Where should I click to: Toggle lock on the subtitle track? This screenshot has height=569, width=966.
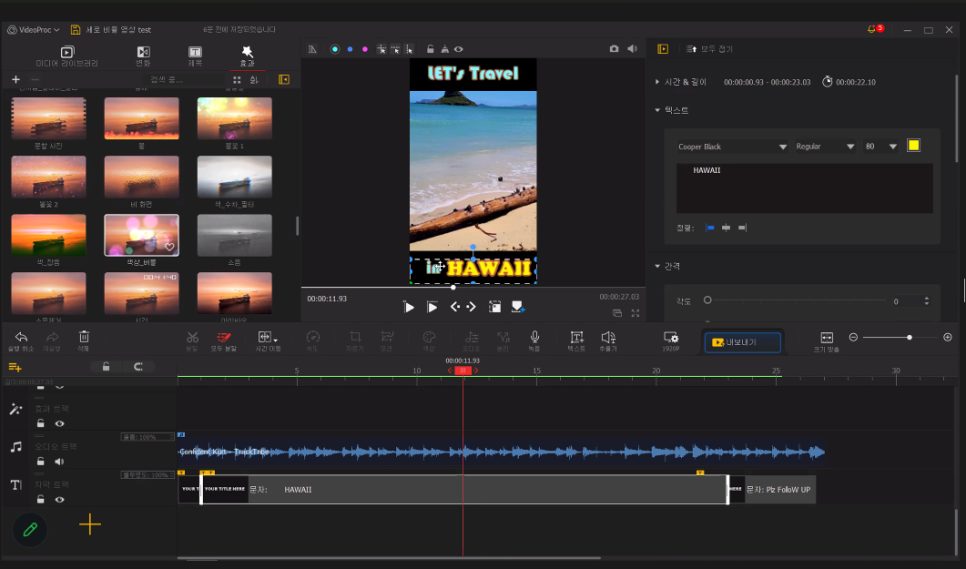pyautogui.click(x=41, y=499)
